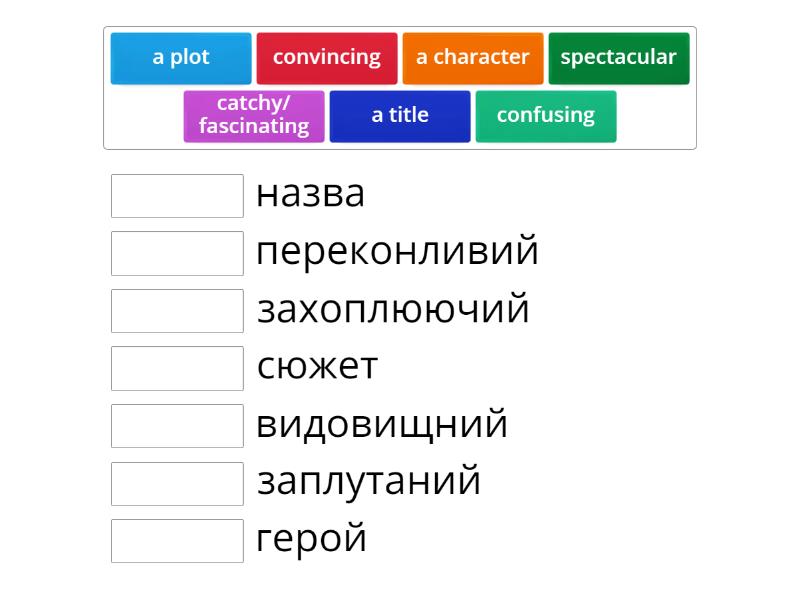This screenshot has height=600, width=800.
Task: Click the word 'захоплюючий'
Action: tap(393, 309)
